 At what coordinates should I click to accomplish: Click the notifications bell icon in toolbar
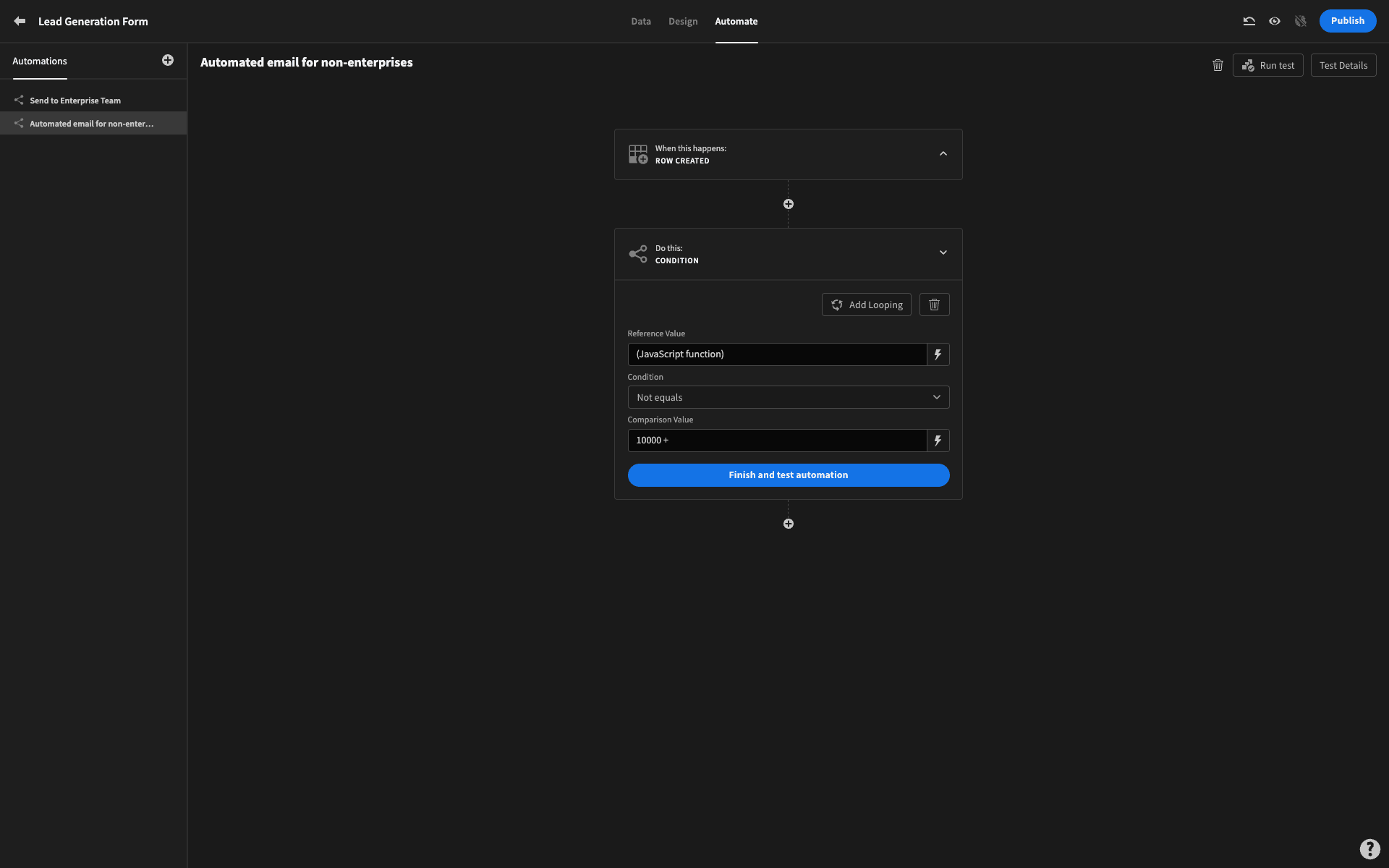(1300, 20)
